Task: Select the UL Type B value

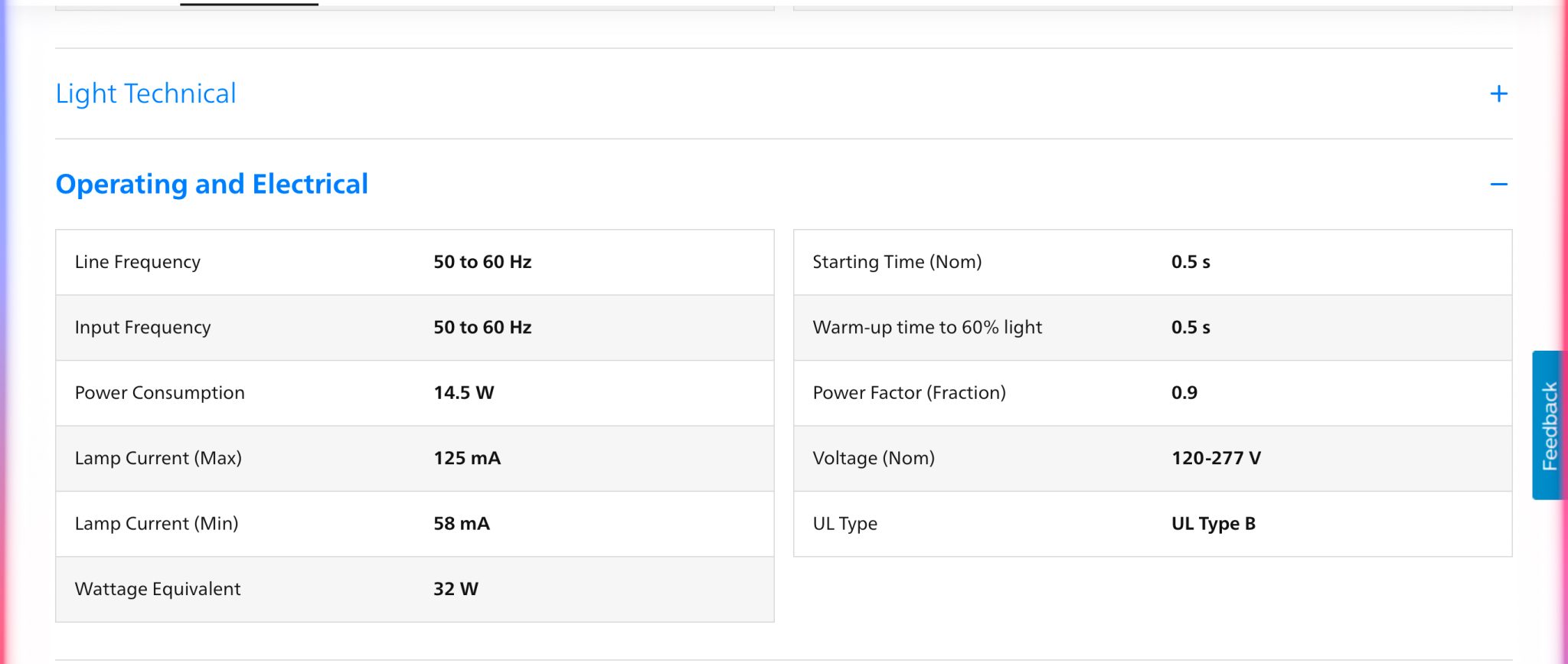Action: tap(1213, 524)
